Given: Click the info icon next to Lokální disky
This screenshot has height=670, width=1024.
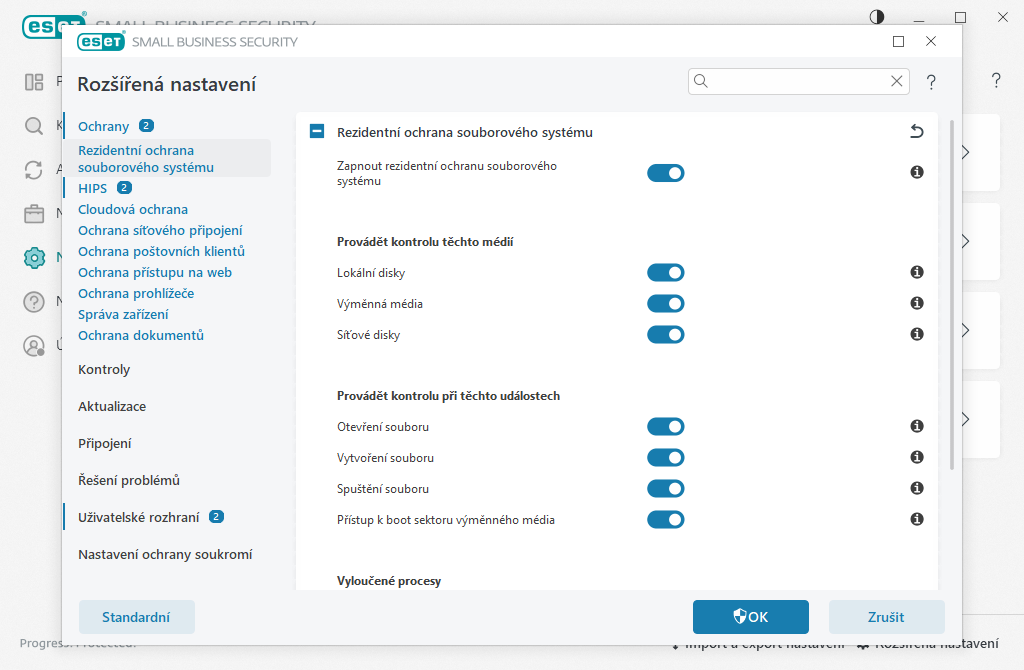Looking at the screenshot, I should 916,273.
